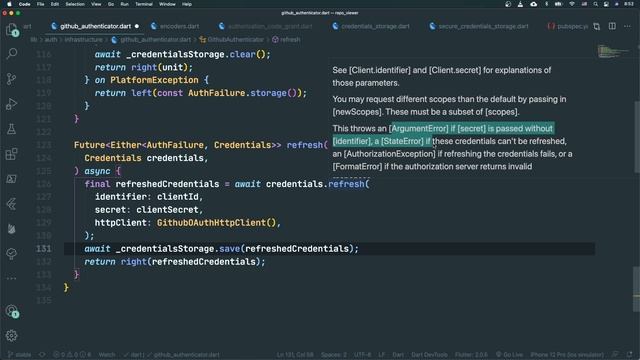Switch to encoders.dart tab

pyautogui.click(x=176, y=26)
